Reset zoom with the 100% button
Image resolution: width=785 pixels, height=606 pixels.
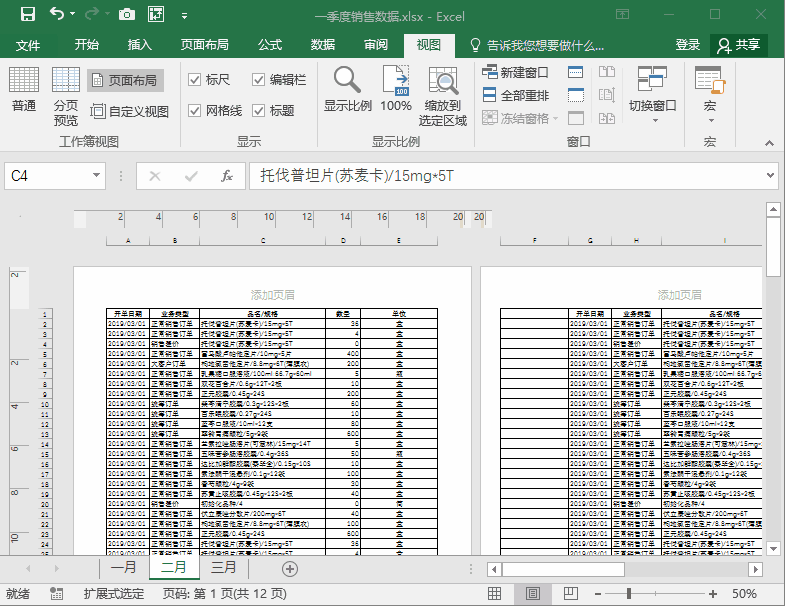(x=396, y=90)
